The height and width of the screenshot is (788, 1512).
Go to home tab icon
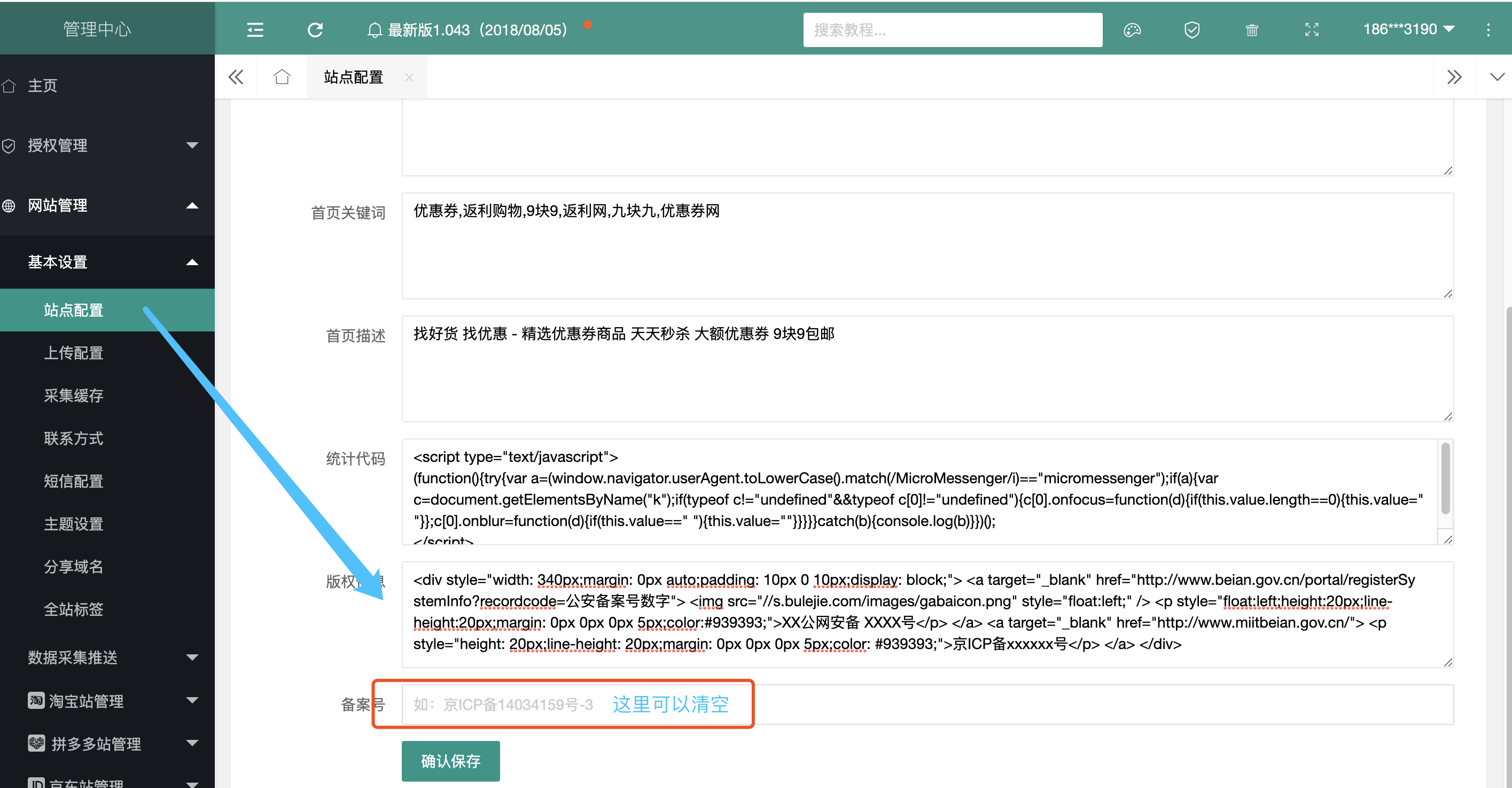click(x=282, y=77)
